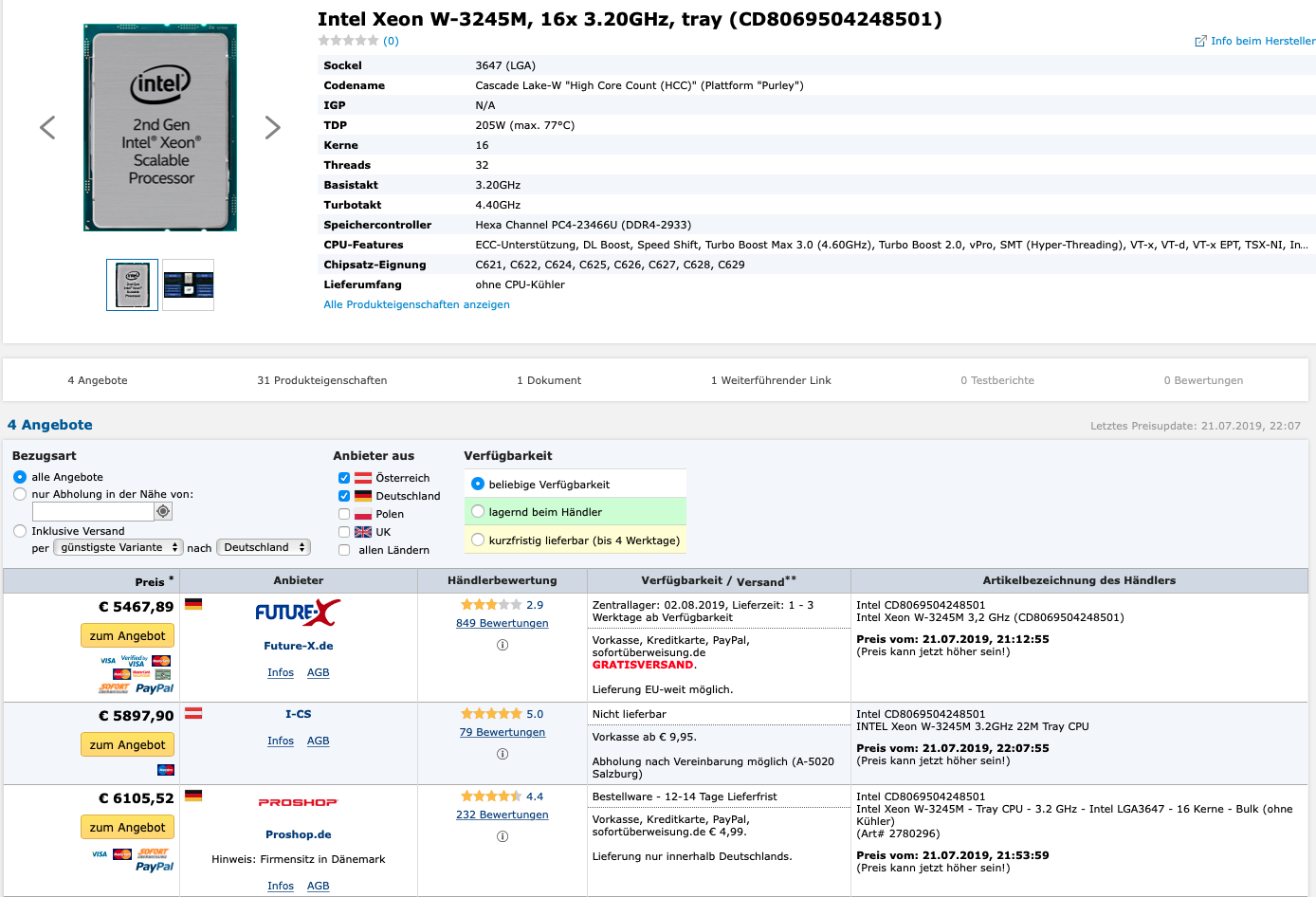The width and height of the screenshot is (1316, 897).
Task: Select nur Abholung in der Nähe option
Action: click(x=20, y=494)
